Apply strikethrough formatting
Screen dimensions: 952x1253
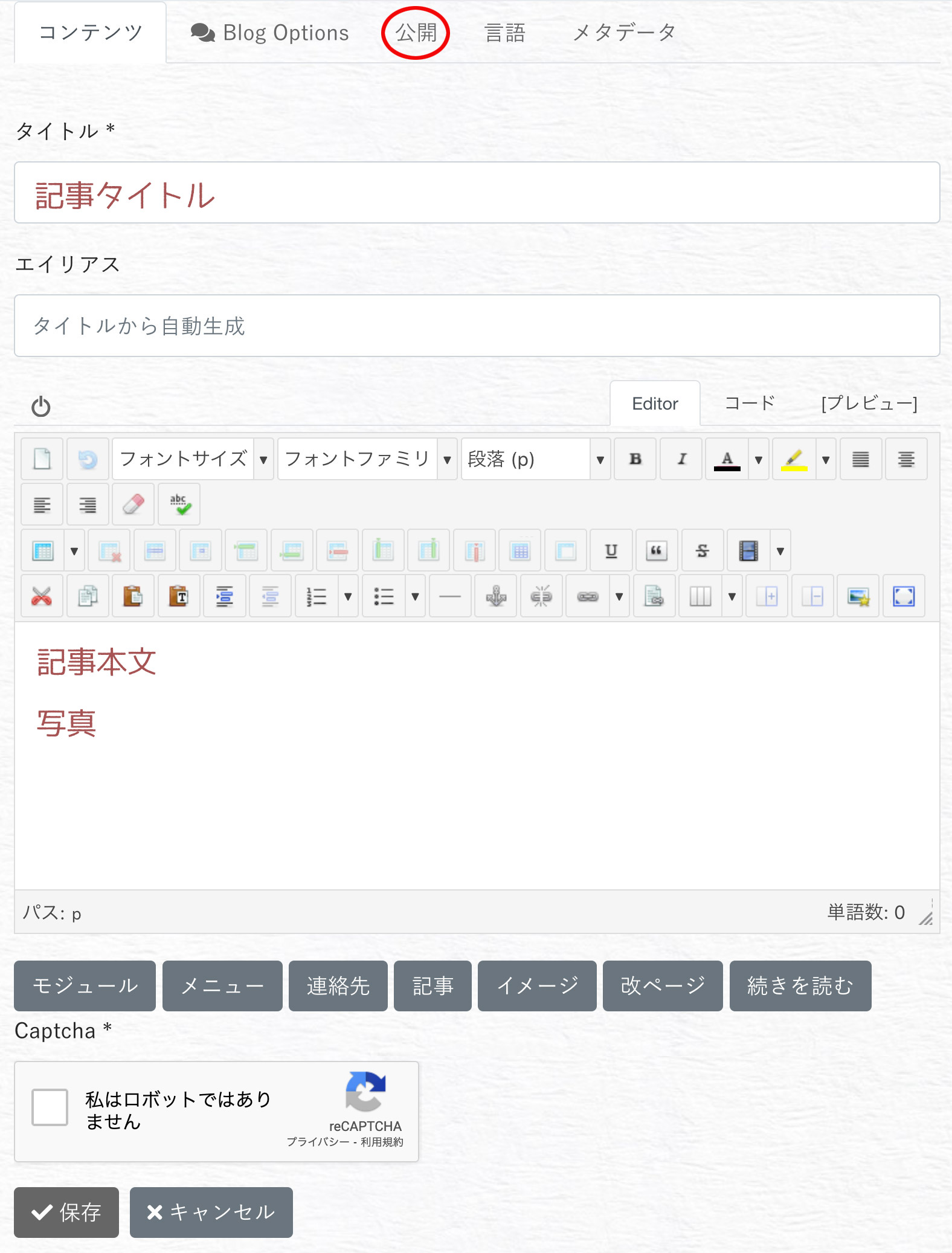[702, 550]
